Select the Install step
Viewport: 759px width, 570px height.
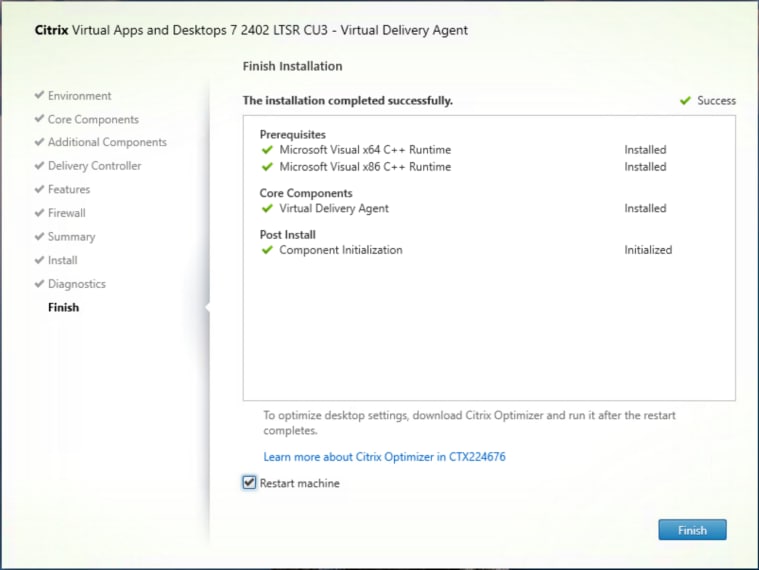click(x=62, y=260)
